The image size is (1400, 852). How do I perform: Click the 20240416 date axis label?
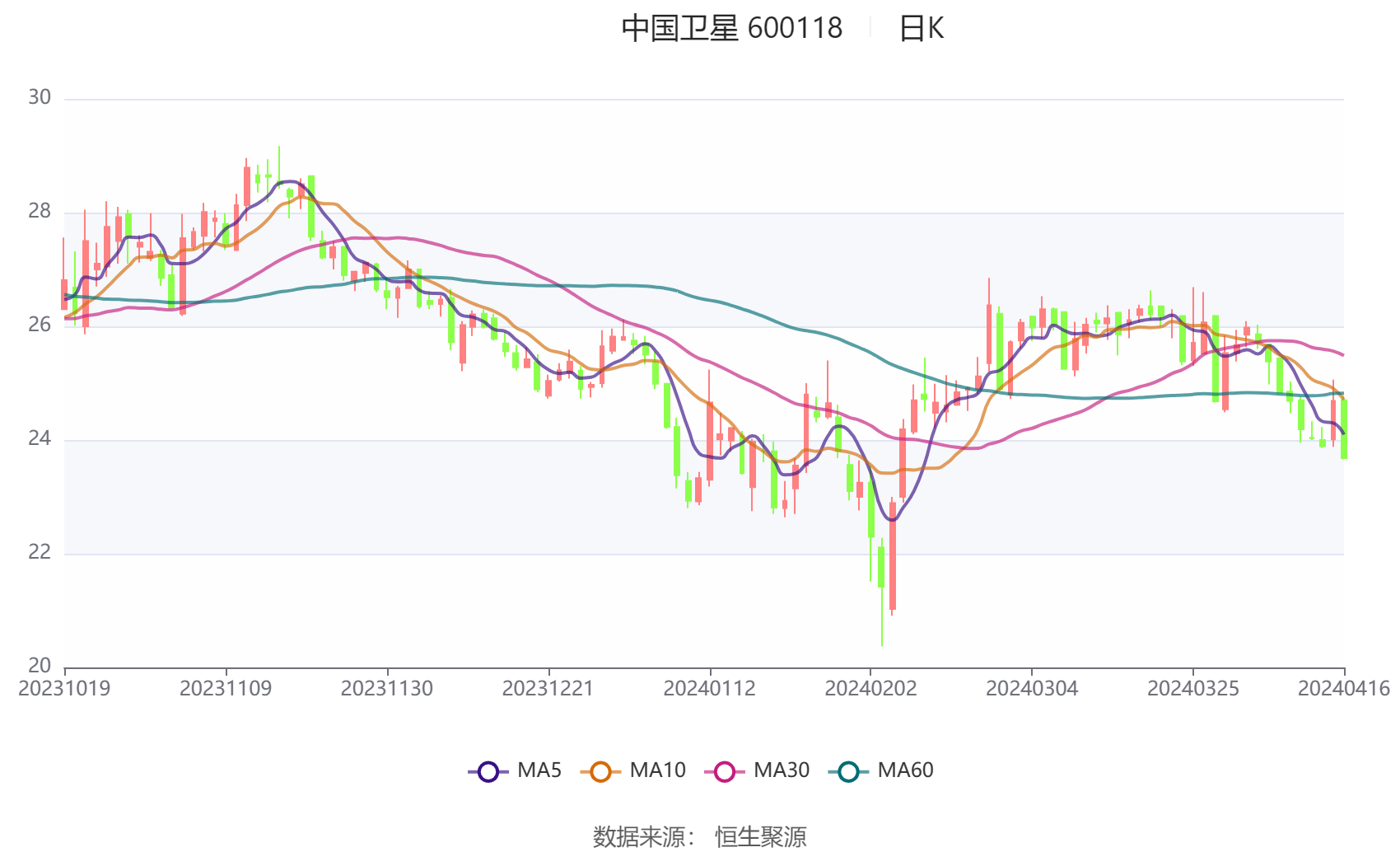pyautogui.click(x=1343, y=689)
